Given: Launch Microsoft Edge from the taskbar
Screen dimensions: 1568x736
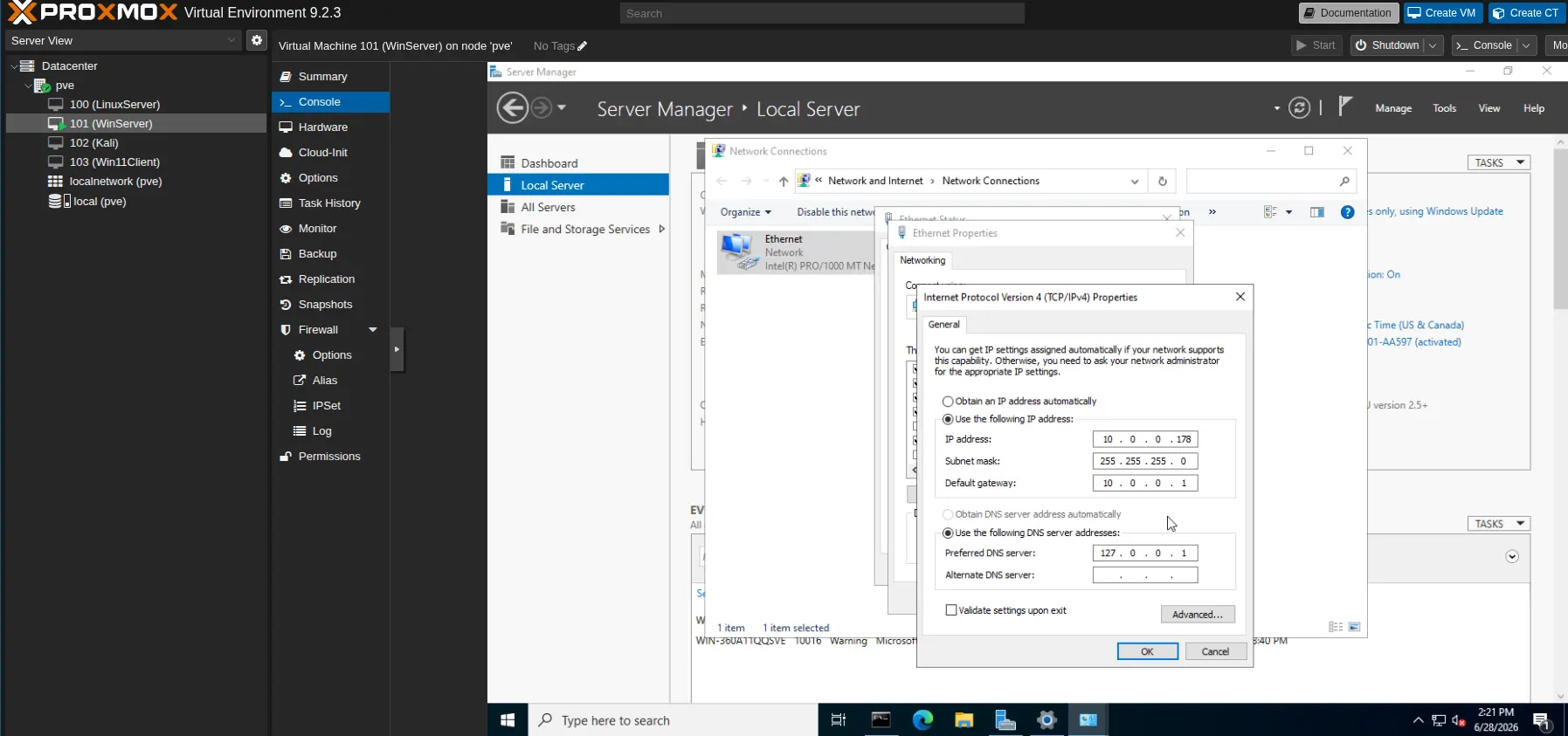Looking at the screenshot, I should coord(922,720).
